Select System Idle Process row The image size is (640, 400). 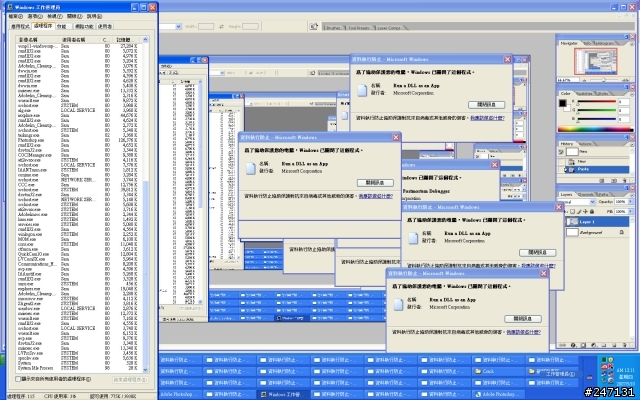[79, 368]
